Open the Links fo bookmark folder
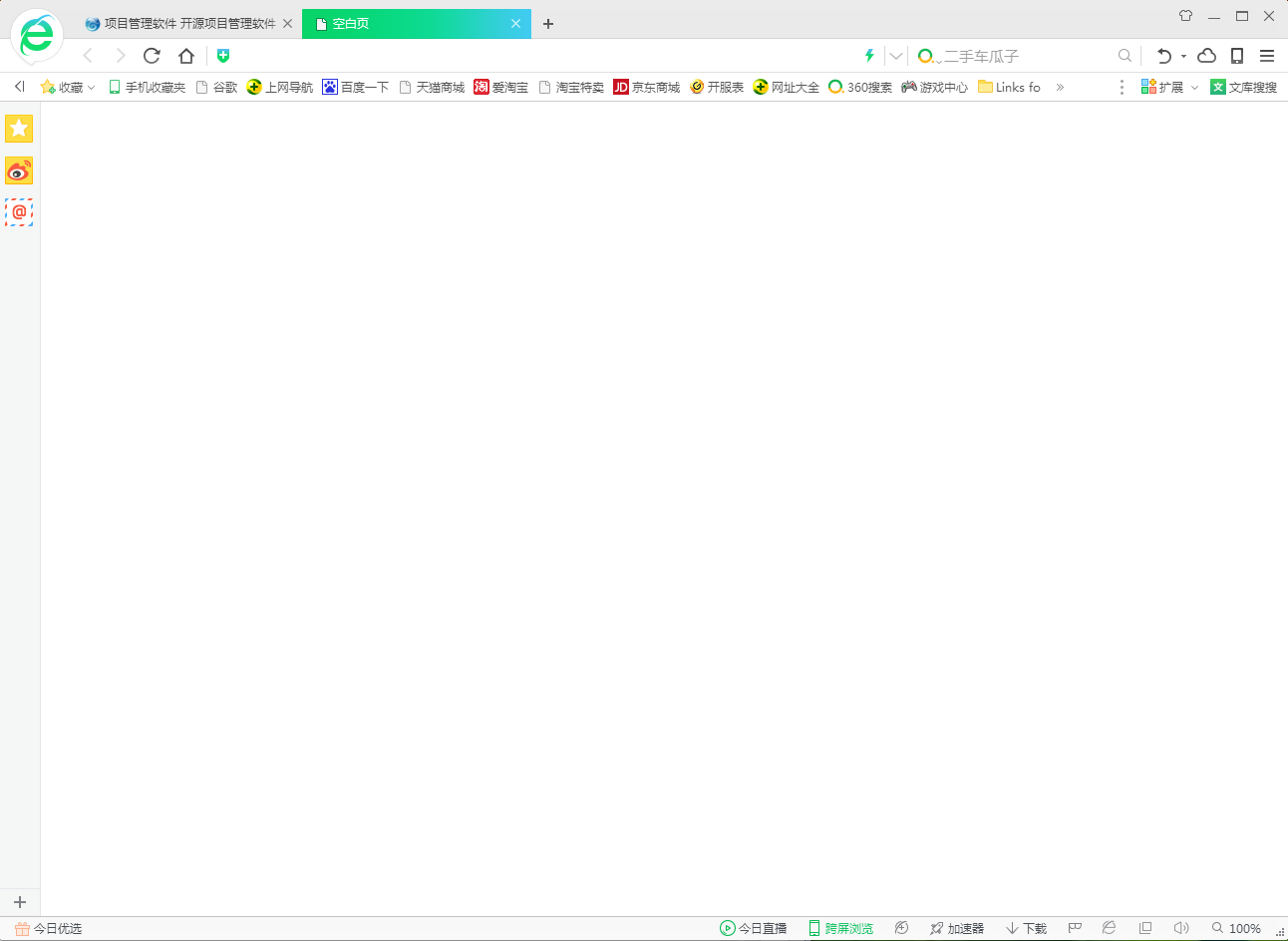 [x=1009, y=88]
